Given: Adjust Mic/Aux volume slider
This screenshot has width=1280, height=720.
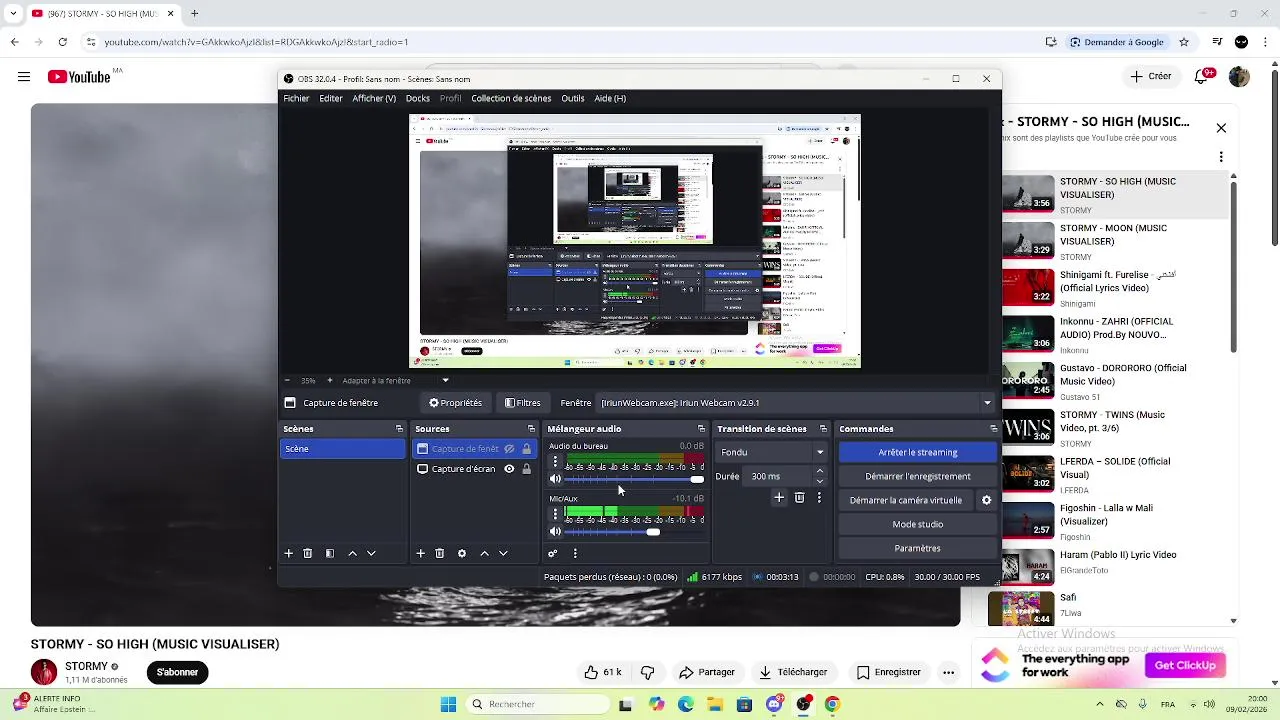Looking at the screenshot, I should pos(635,532).
